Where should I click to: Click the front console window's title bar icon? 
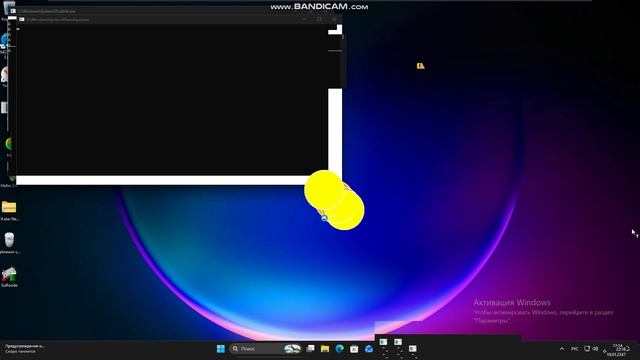pos(22,19)
